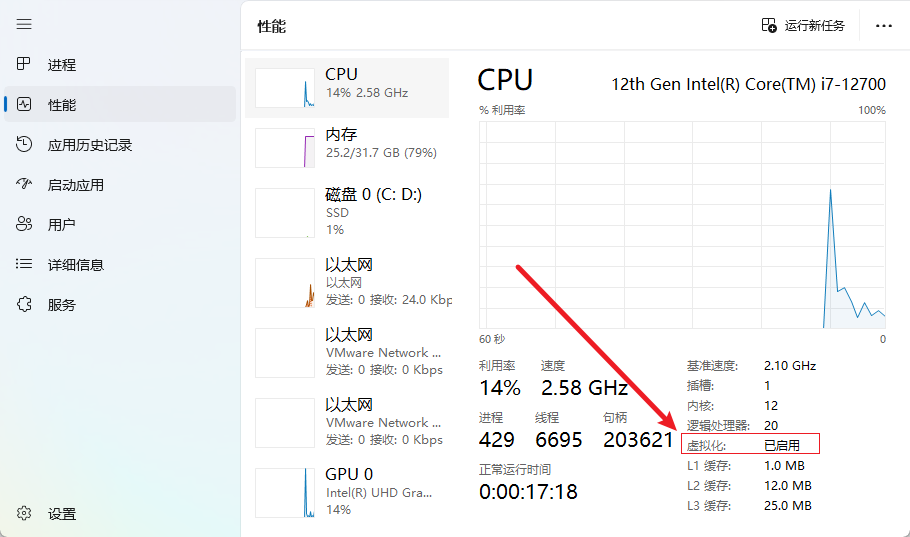This screenshot has height=537, width=910.
Task: Open the three-dot more options menu
Action: tap(883, 26)
